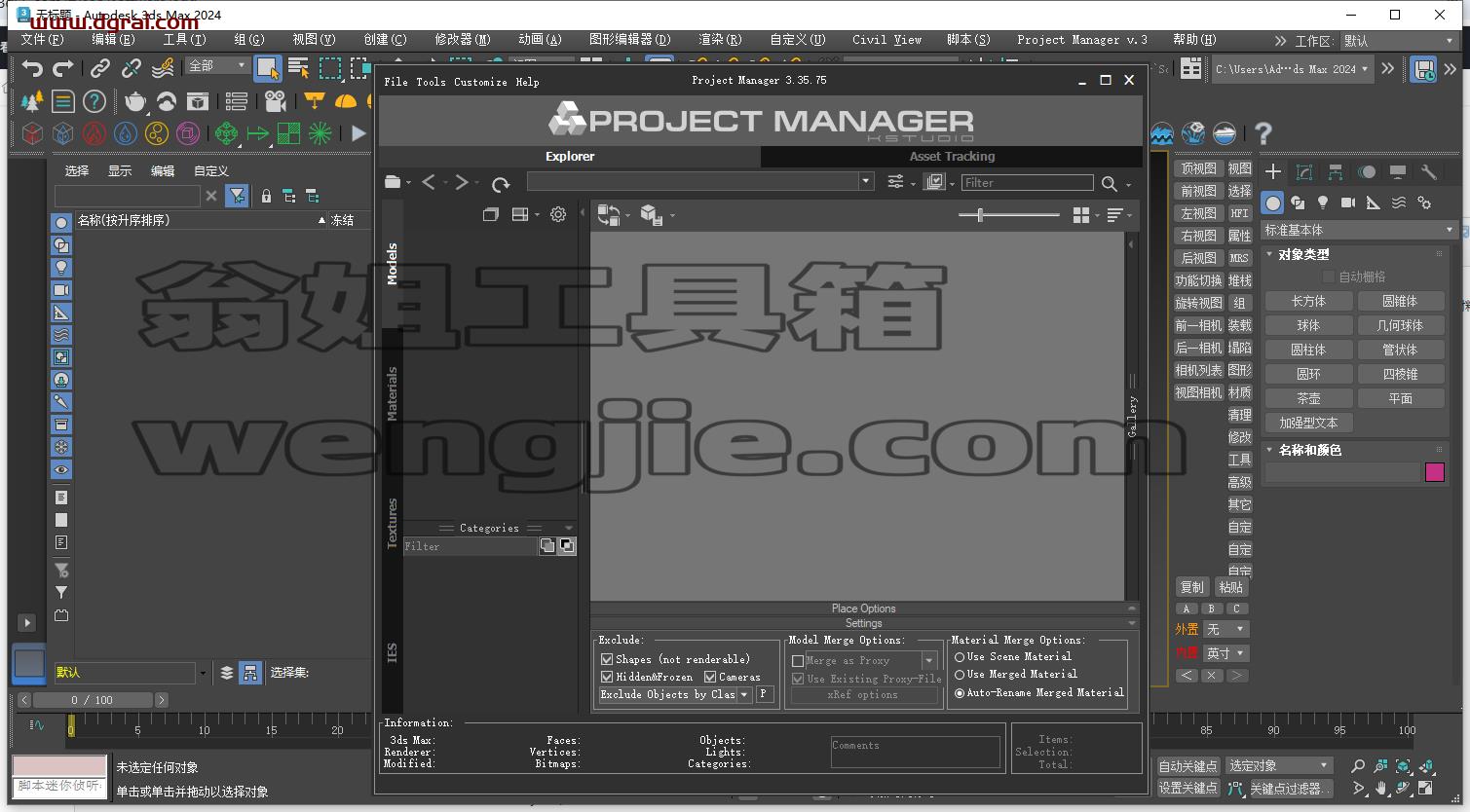The width and height of the screenshot is (1470, 812).
Task: Enable the Merge as Proxy checkbox
Action: click(798, 661)
